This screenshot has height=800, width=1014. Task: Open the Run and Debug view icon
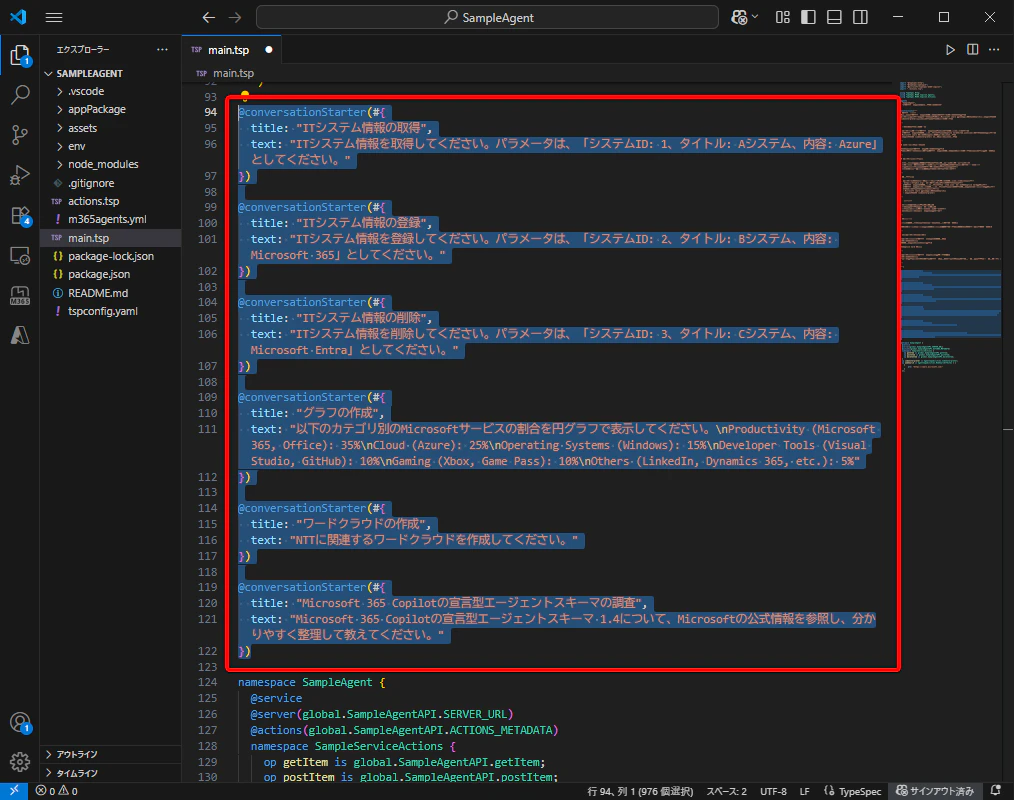click(x=20, y=175)
